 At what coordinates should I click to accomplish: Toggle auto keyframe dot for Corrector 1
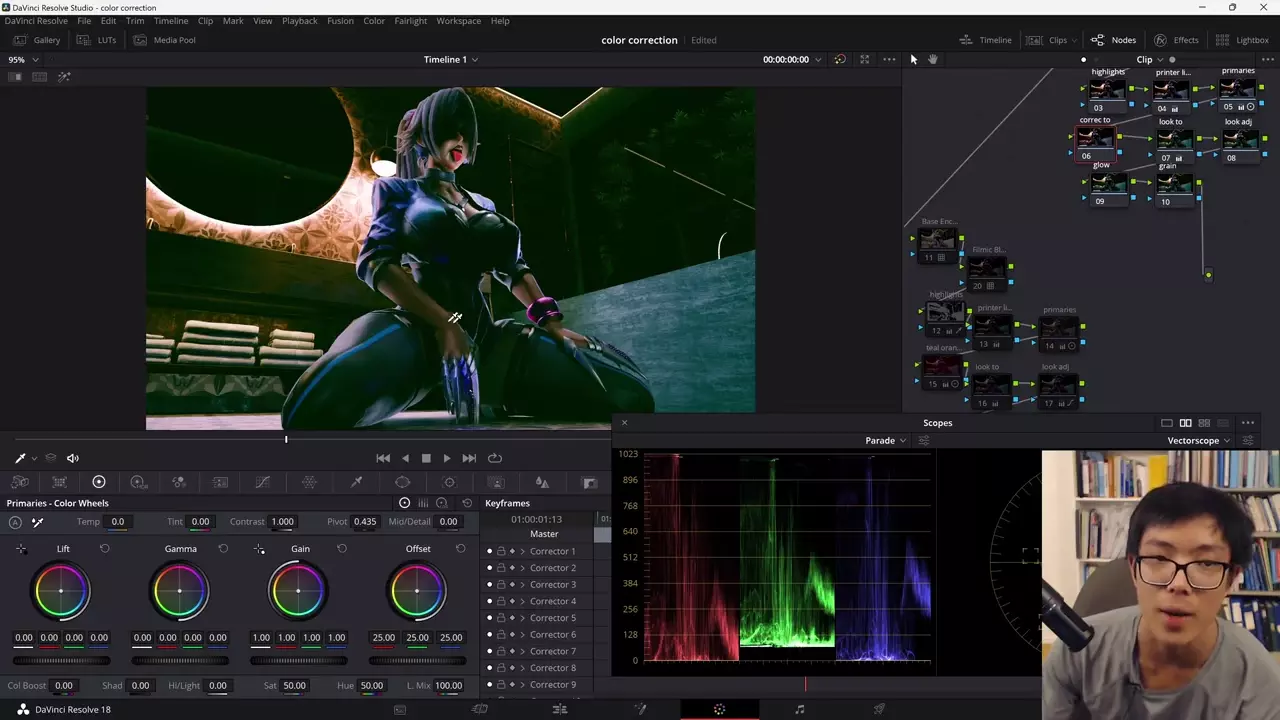click(489, 551)
